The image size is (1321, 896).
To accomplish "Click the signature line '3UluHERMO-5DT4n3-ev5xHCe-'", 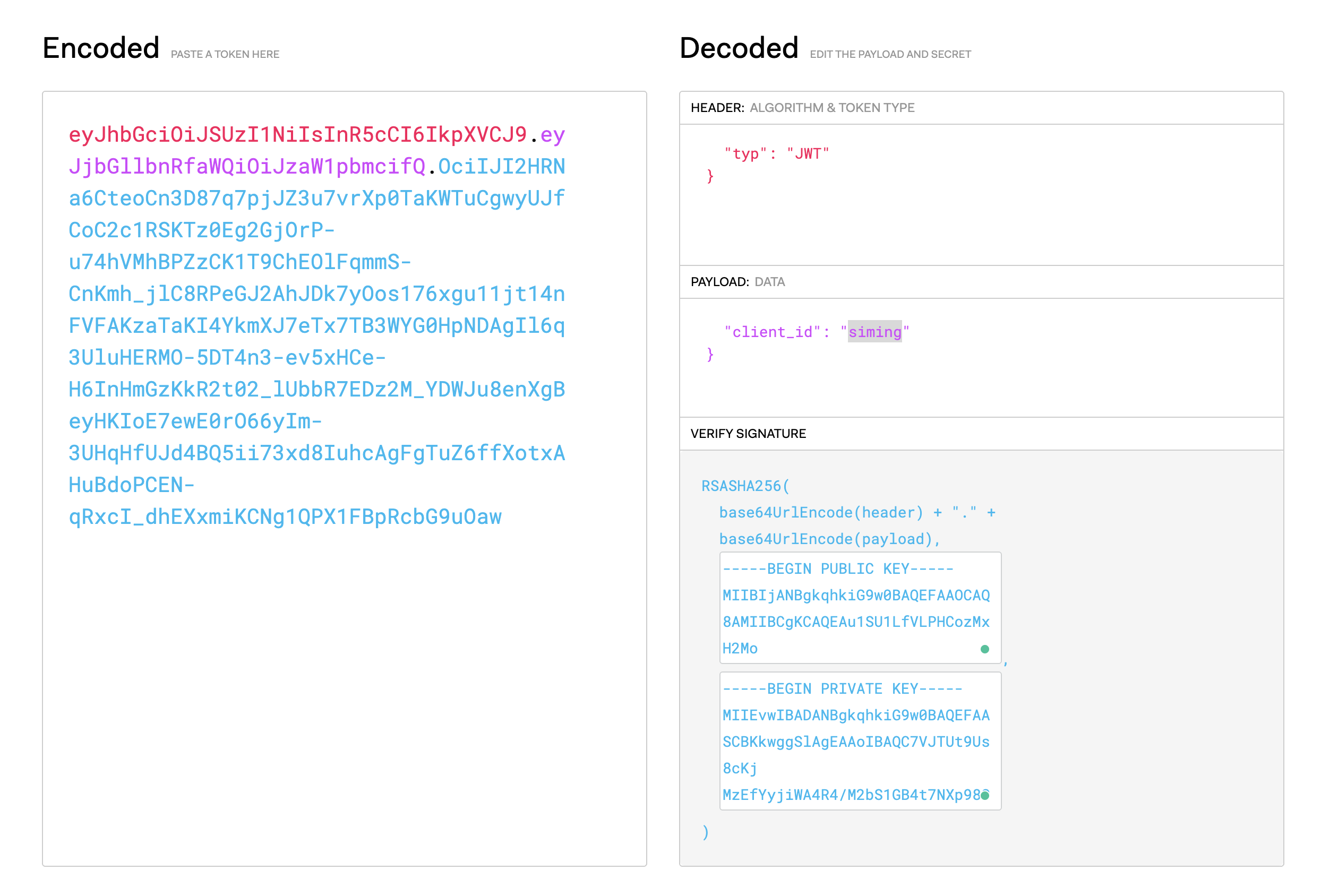I will click(227, 357).
